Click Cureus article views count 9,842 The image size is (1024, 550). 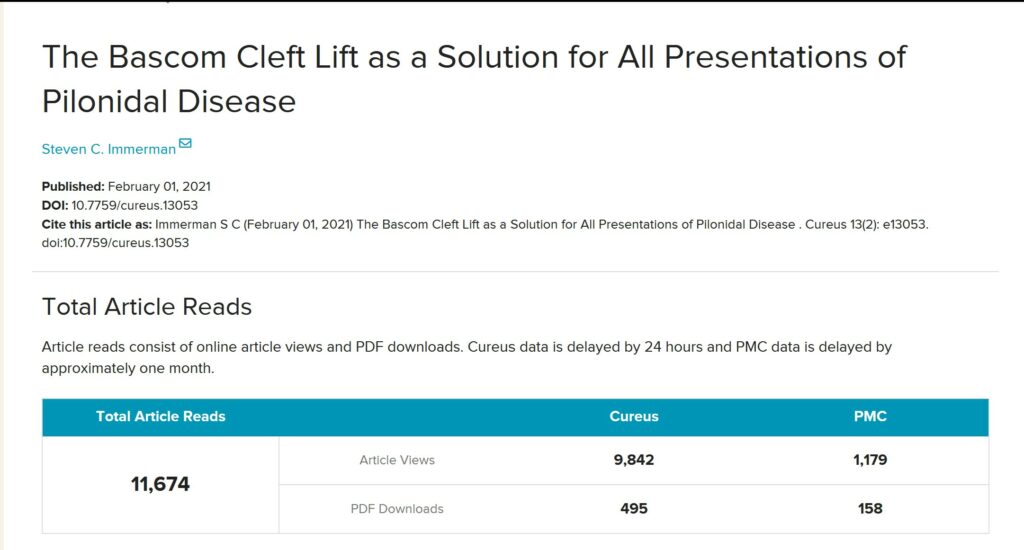[634, 460]
